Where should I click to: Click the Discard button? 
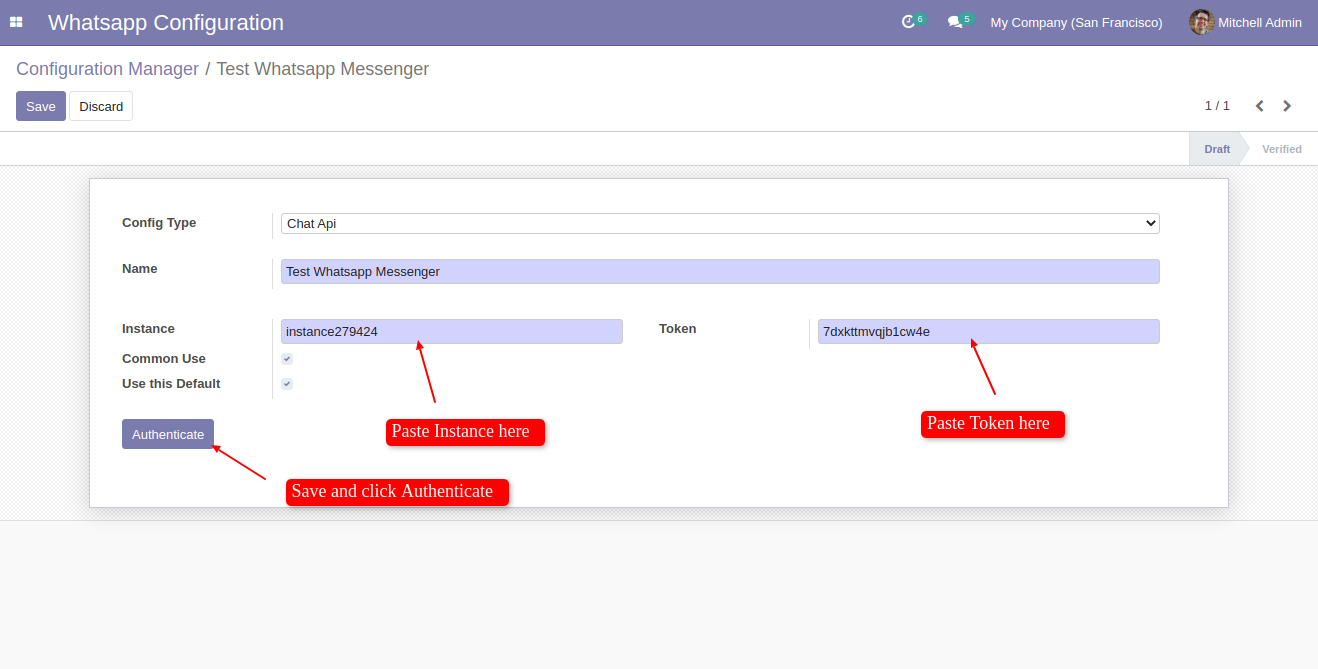101,106
